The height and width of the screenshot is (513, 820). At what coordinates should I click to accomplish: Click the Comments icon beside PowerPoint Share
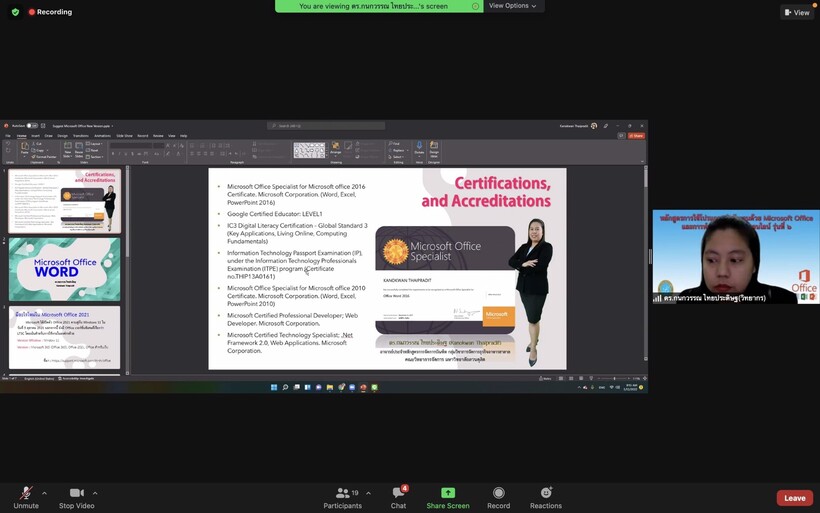pyautogui.click(x=621, y=136)
